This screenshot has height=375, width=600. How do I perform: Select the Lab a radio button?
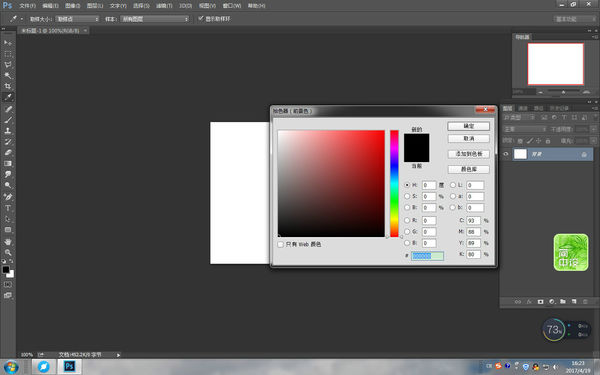pos(453,196)
